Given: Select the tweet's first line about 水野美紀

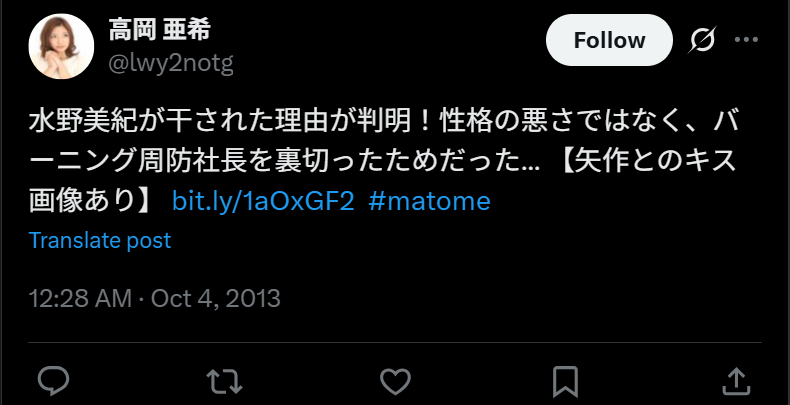Looking at the screenshot, I should [x=384, y=122].
